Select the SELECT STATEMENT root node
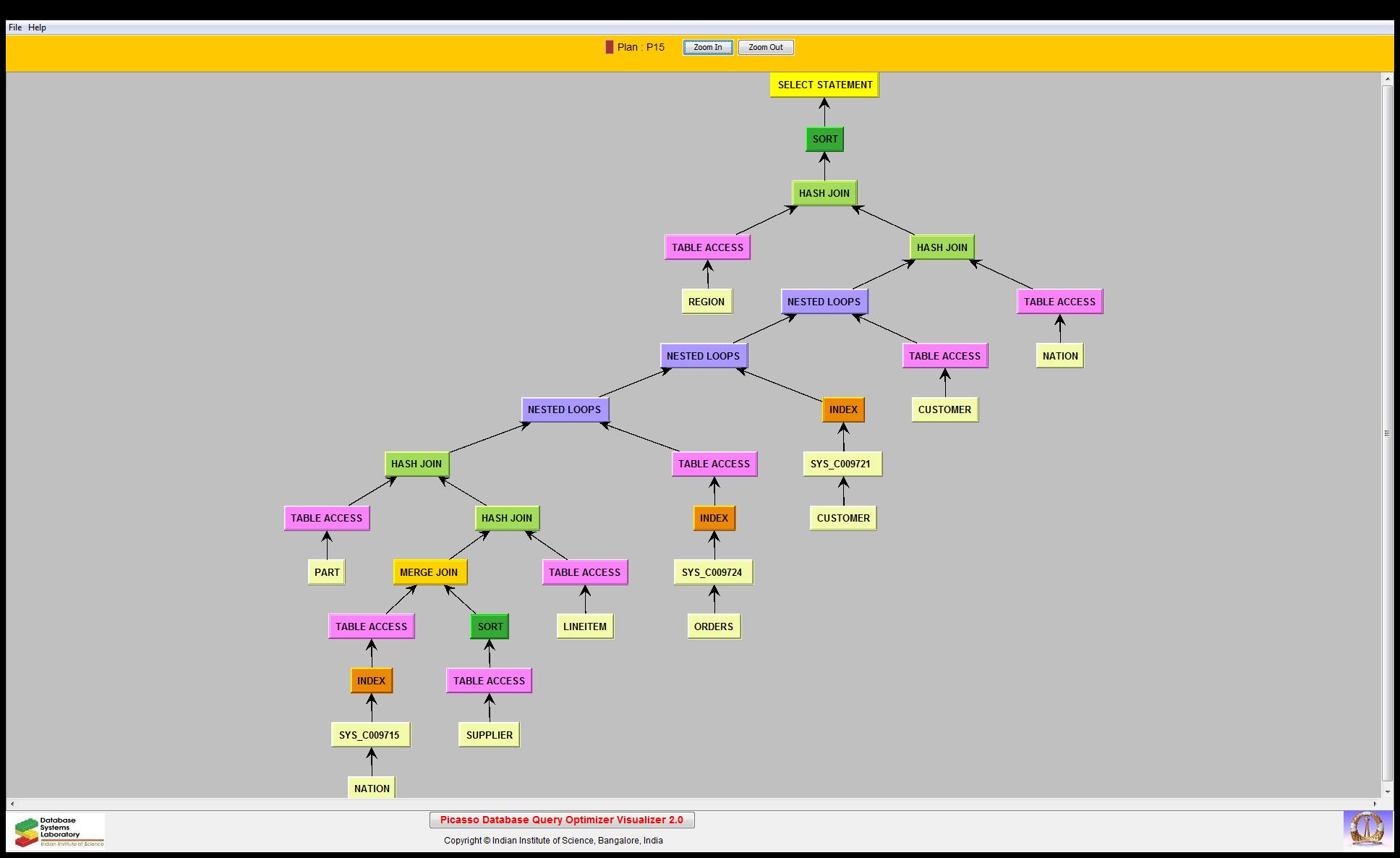1400x858 pixels. click(x=824, y=85)
